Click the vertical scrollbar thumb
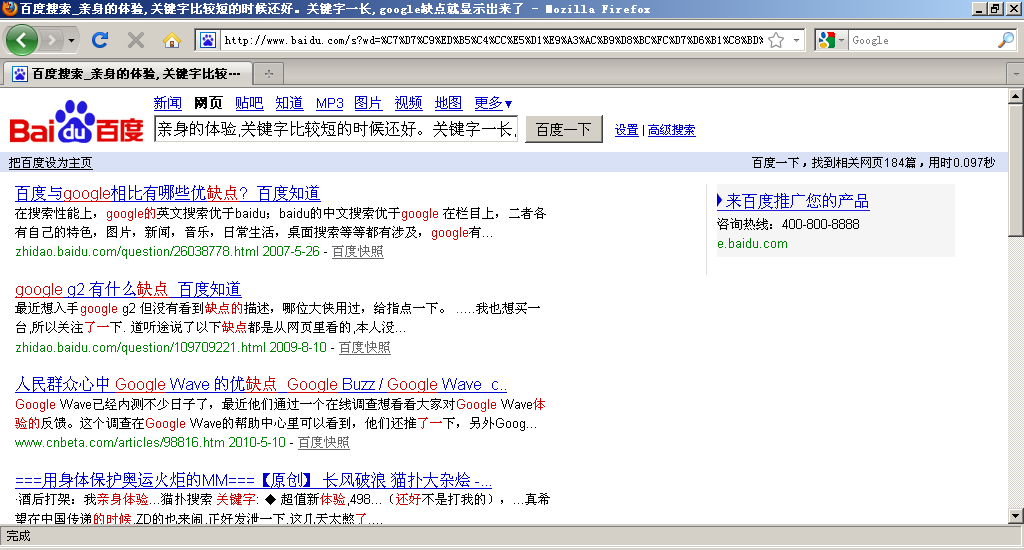Viewport: 1024px width, 550px height. (1016, 170)
